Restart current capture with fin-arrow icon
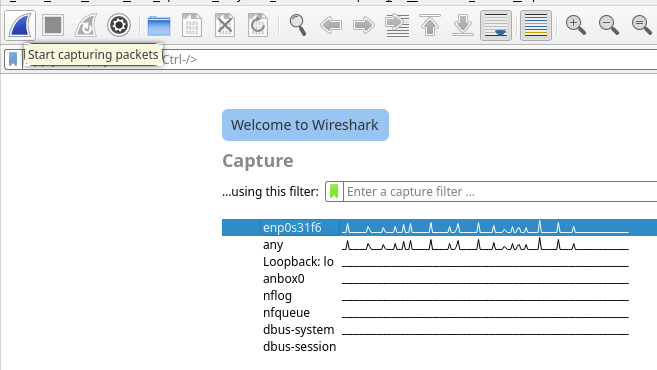657x370 pixels. click(86, 25)
